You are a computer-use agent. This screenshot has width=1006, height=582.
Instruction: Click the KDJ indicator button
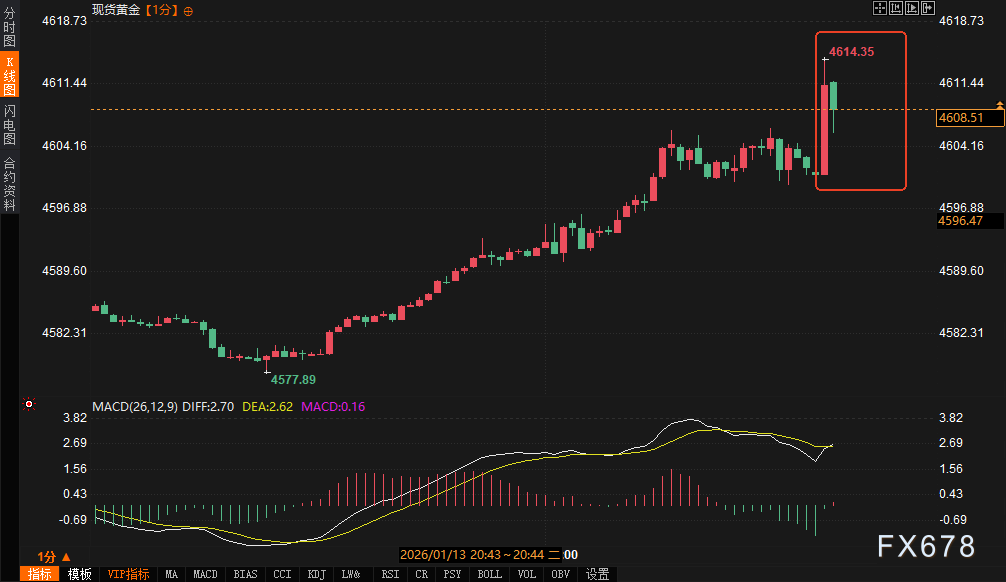(x=316, y=574)
